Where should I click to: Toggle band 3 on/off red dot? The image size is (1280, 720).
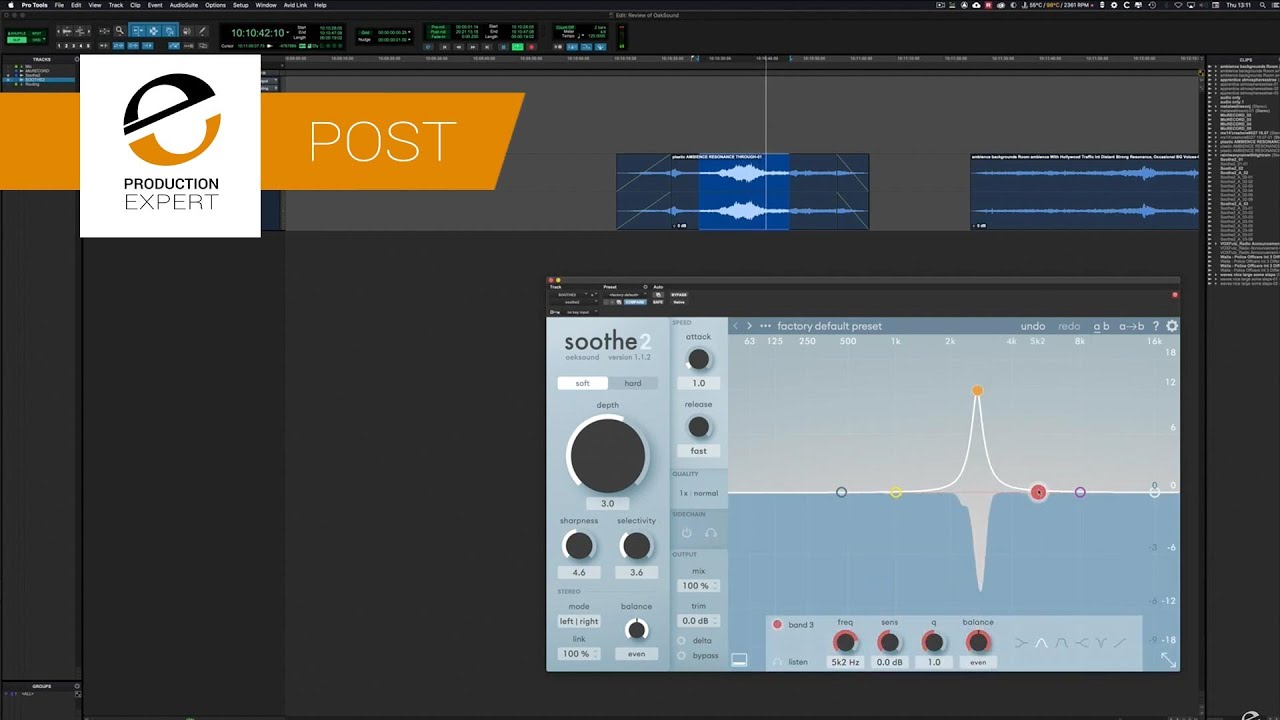(x=777, y=625)
